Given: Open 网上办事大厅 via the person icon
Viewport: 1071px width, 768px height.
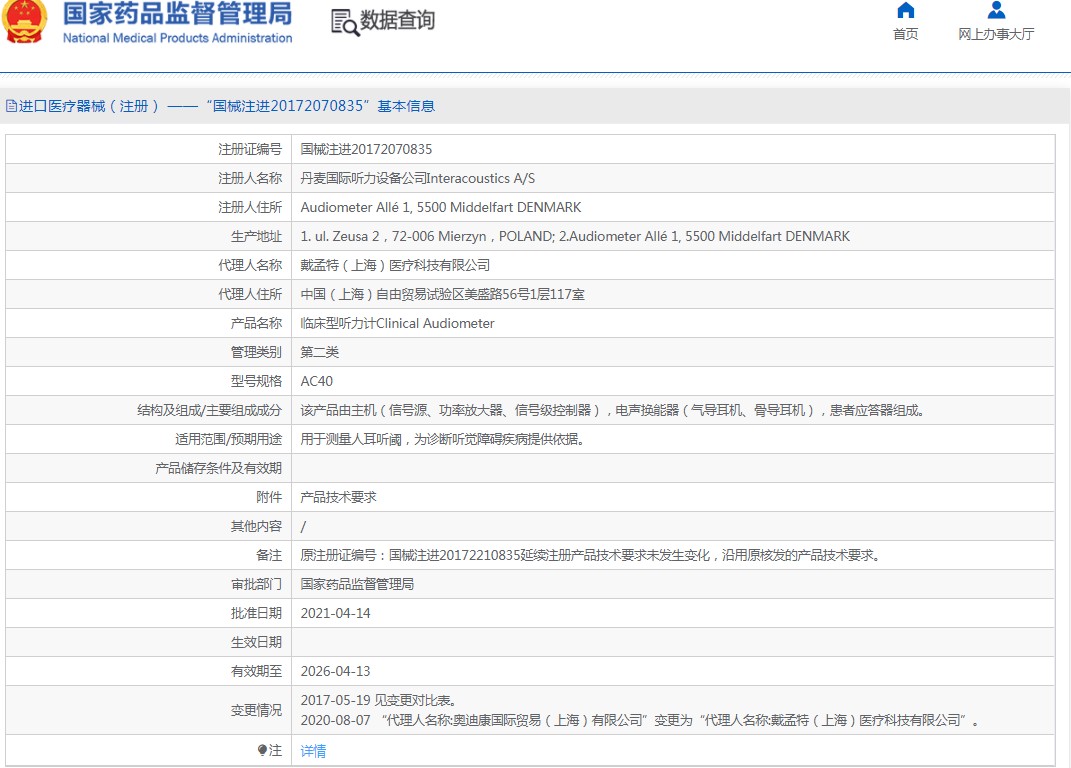Looking at the screenshot, I should (x=997, y=10).
